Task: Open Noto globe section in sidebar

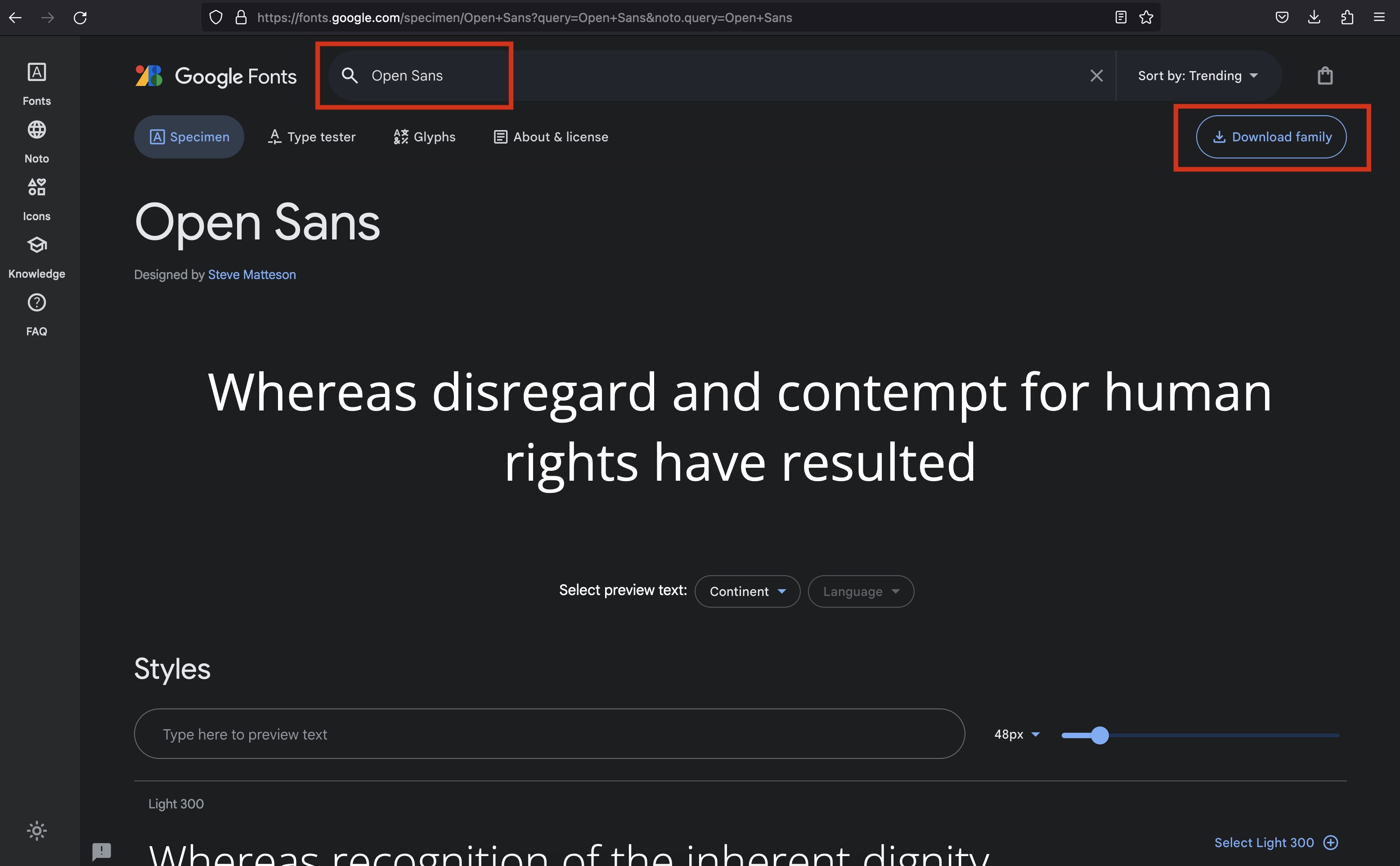Action: pyautogui.click(x=36, y=142)
